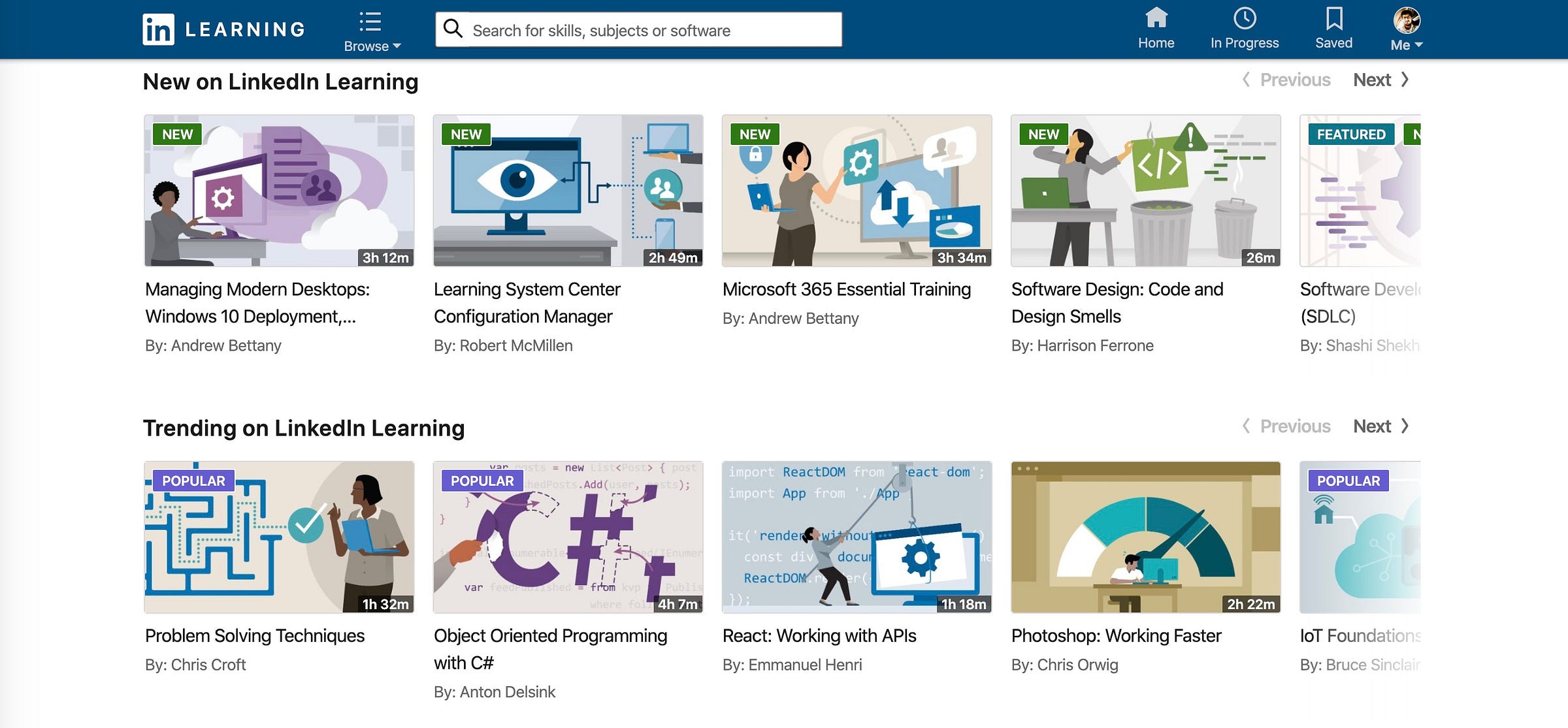The width and height of the screenshot is (1568, 728).
Task: Click POPULAR badge on IoT Foundations
Action: point(1348,481)
